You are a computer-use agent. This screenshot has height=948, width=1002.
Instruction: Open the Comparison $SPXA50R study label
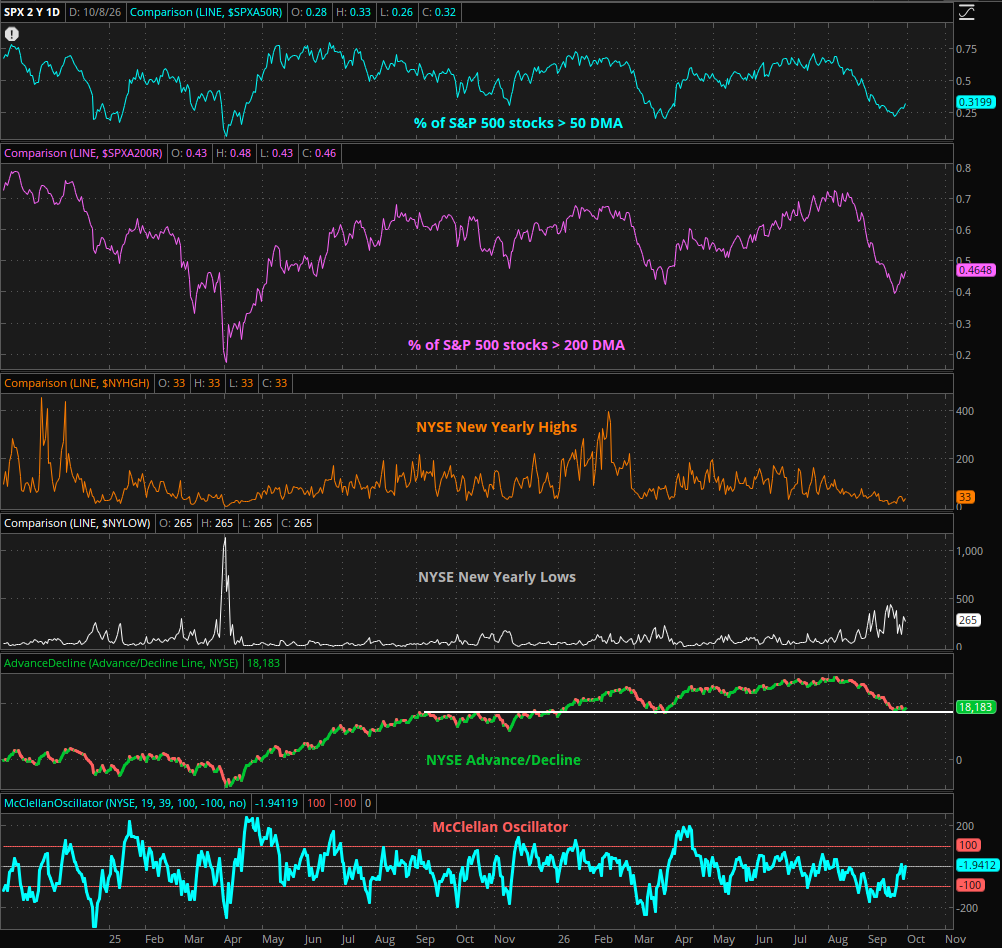pyautogui.click(x=206, y=12)
